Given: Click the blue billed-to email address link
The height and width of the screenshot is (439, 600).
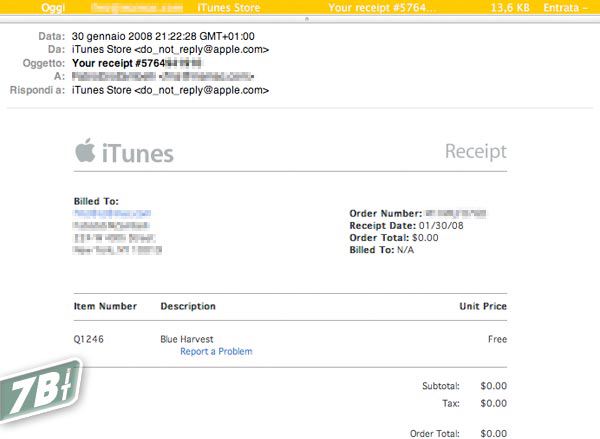Looking at the screenshot, I should point(112,213).
